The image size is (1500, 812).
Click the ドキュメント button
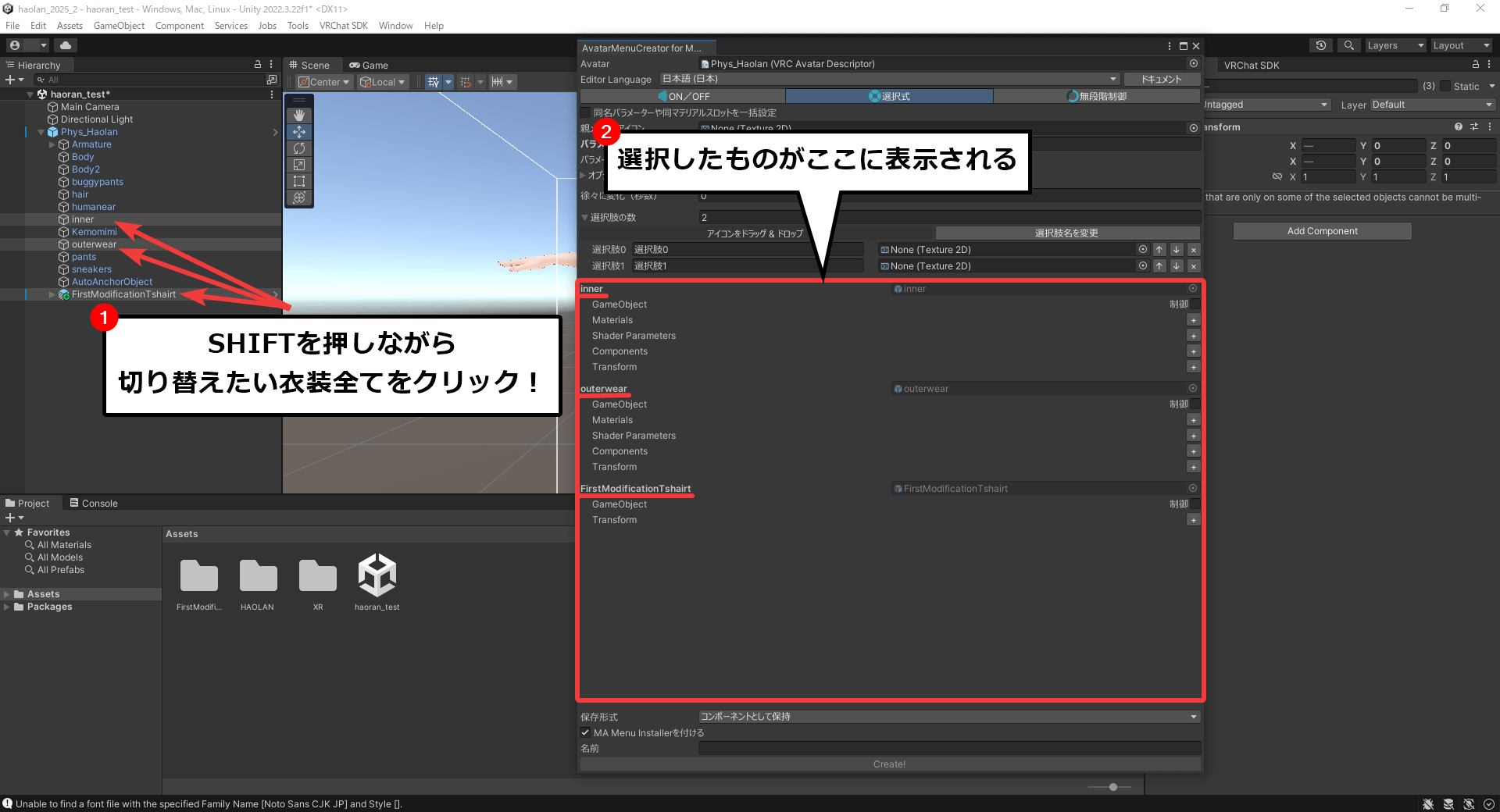coord(1162,79)
